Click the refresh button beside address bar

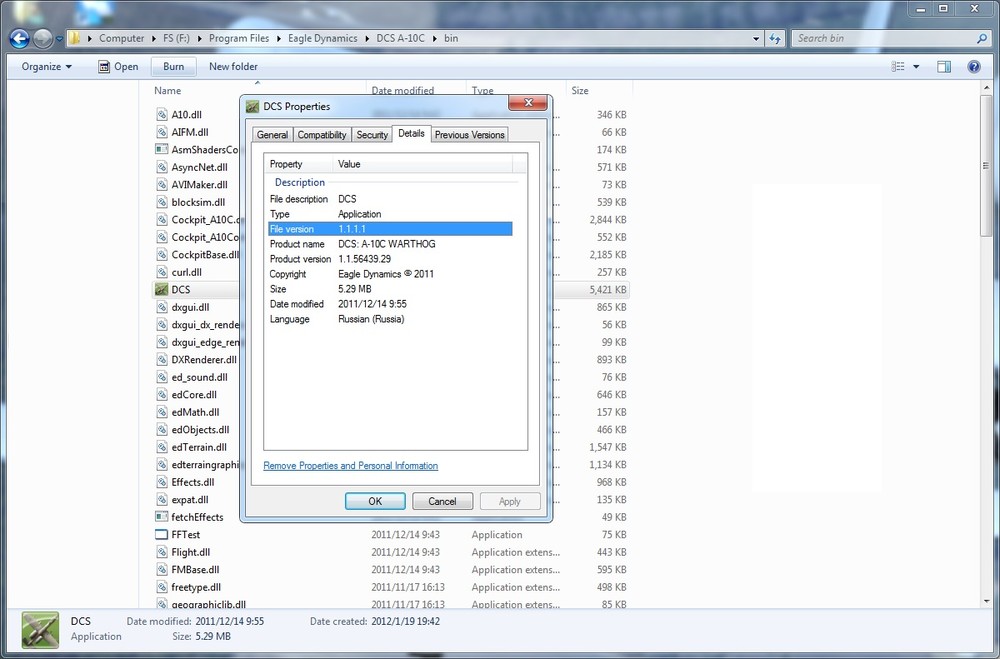[775, 38]
